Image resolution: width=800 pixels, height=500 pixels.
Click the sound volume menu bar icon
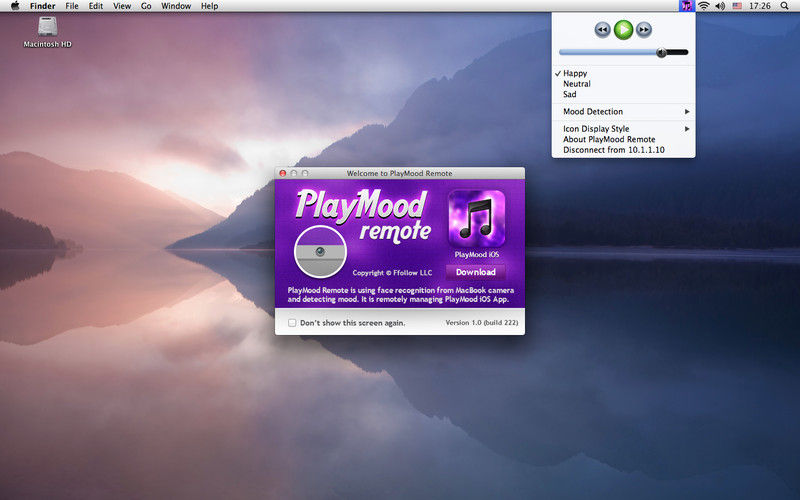(x=720, y=6)
